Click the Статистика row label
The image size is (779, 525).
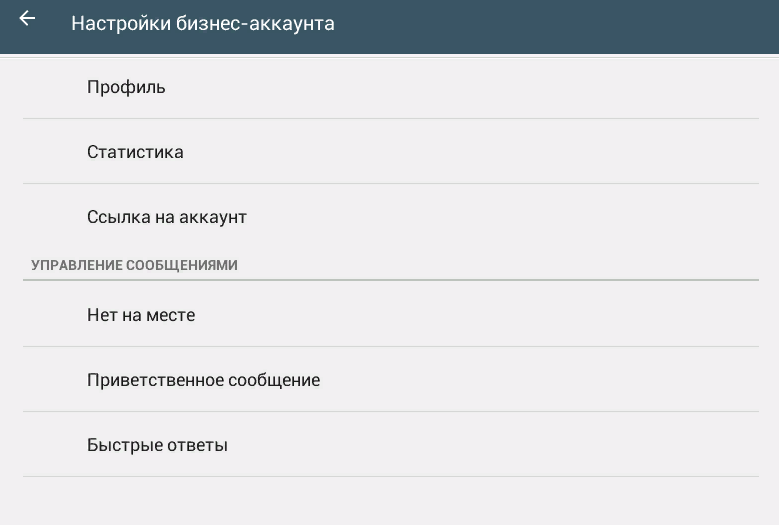(135, 152)
